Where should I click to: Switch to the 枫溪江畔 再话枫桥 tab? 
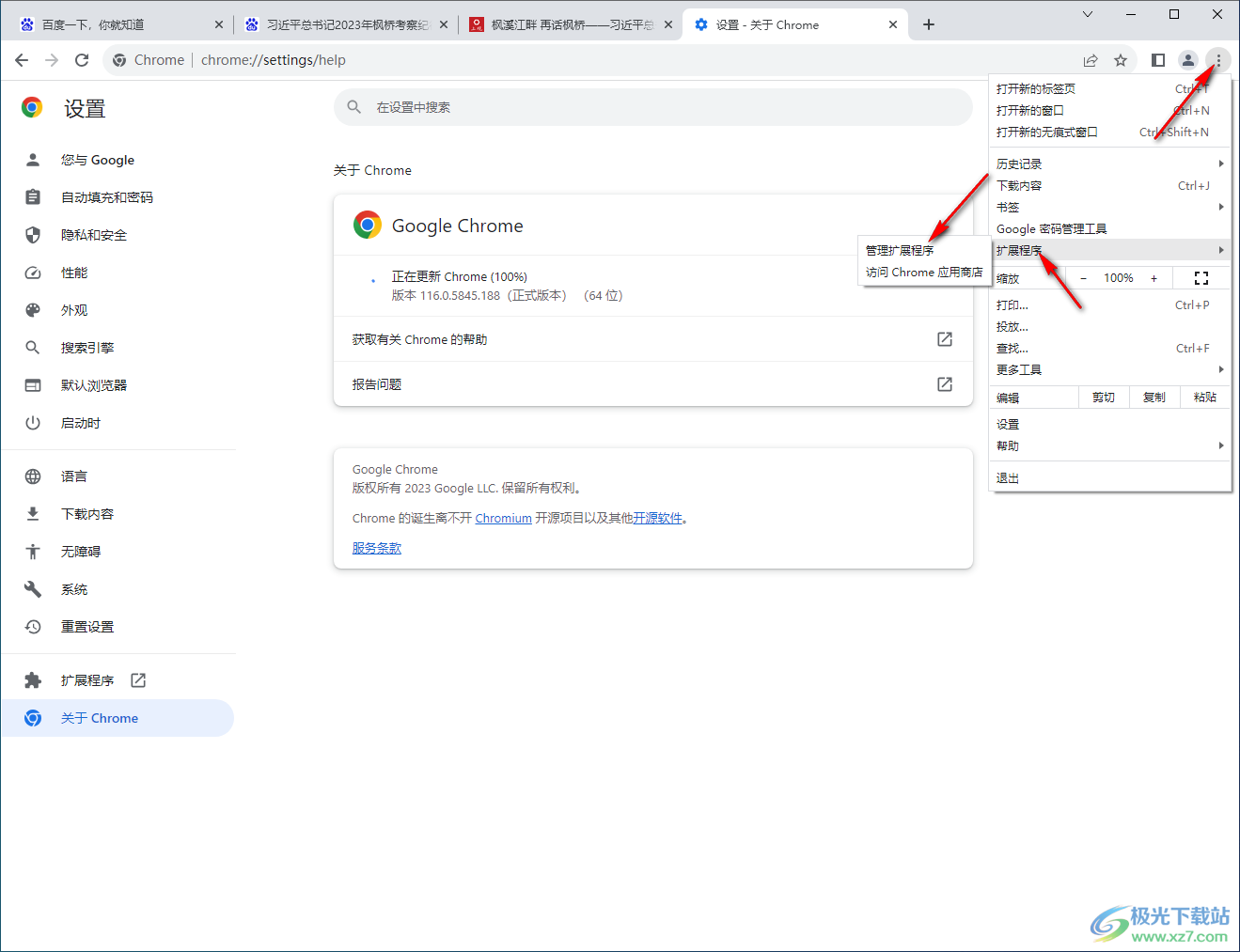[573, 24]
